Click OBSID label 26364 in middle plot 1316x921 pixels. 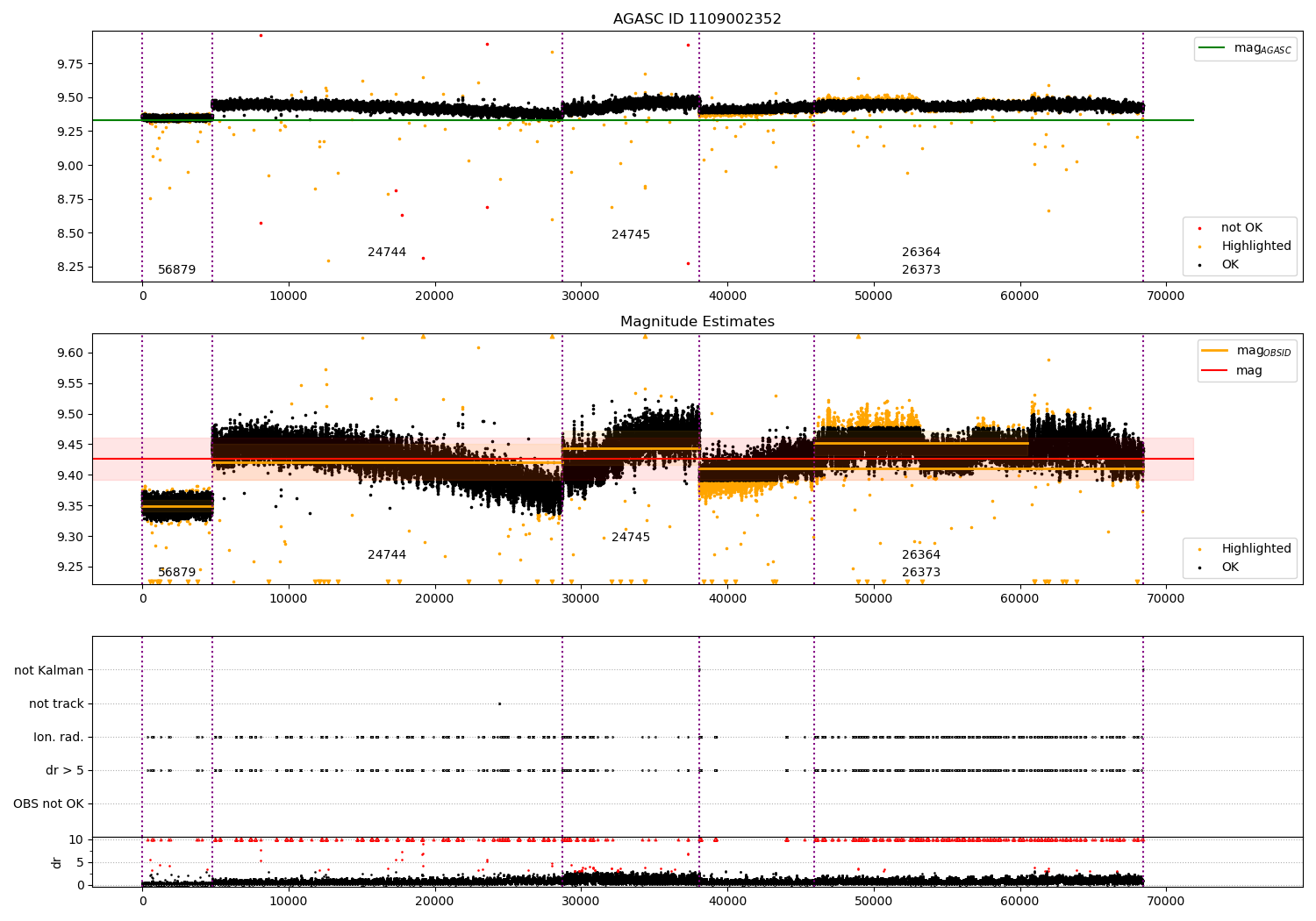point(921,555)
